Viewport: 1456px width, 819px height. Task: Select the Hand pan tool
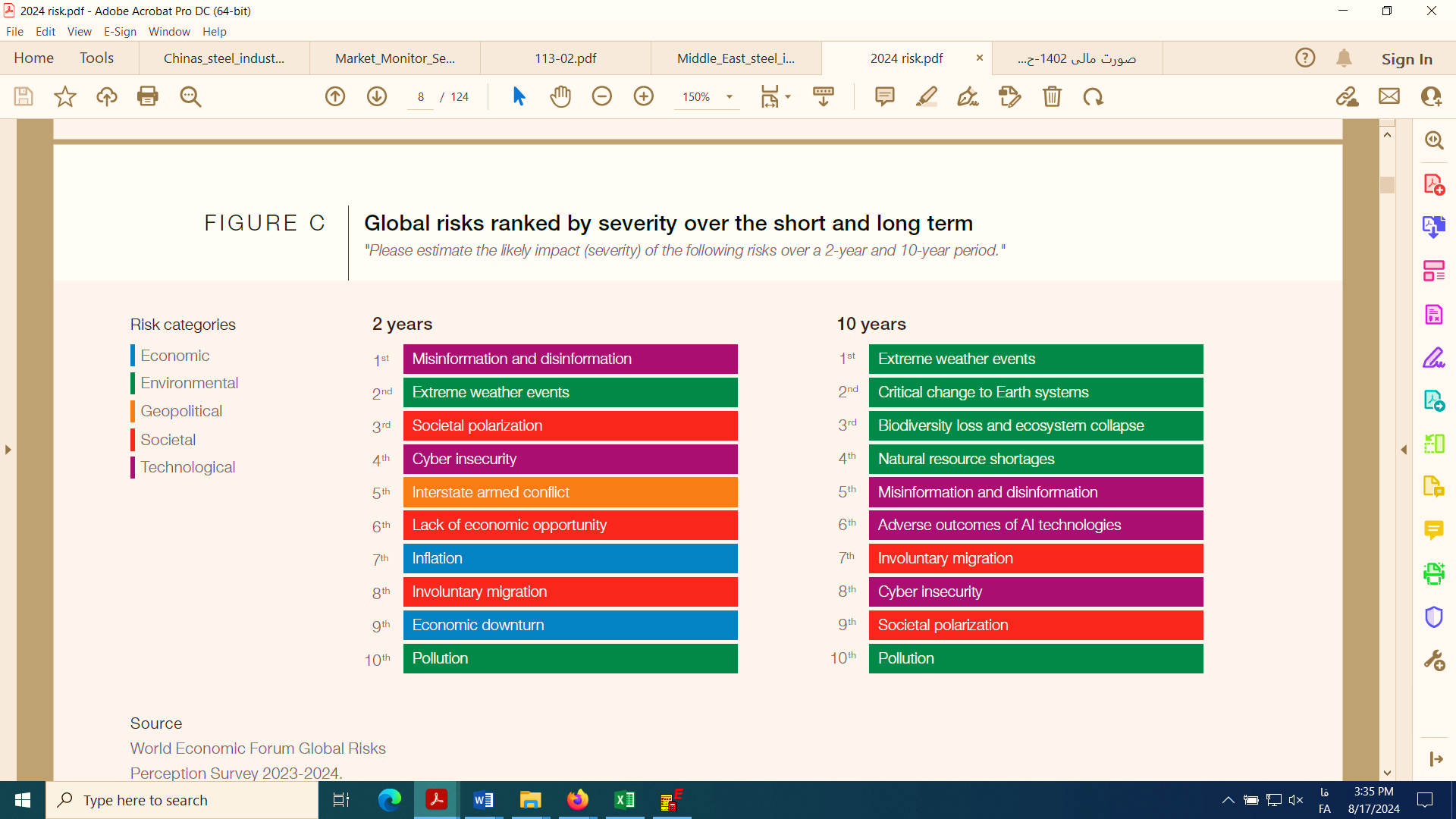point(560,96)
